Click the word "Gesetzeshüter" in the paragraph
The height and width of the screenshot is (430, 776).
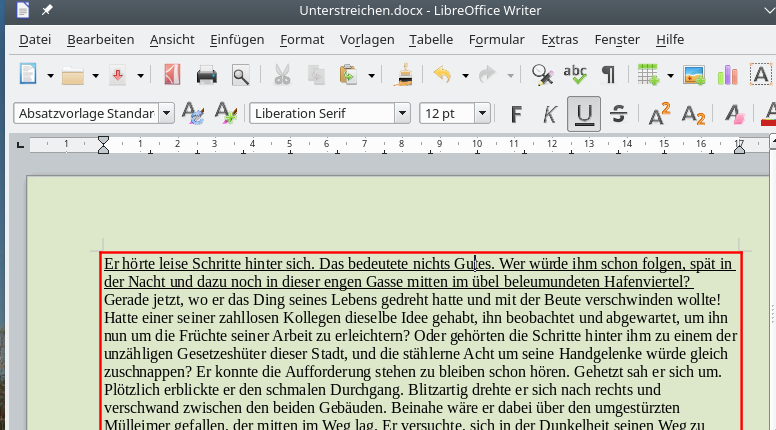coord(220,354)
